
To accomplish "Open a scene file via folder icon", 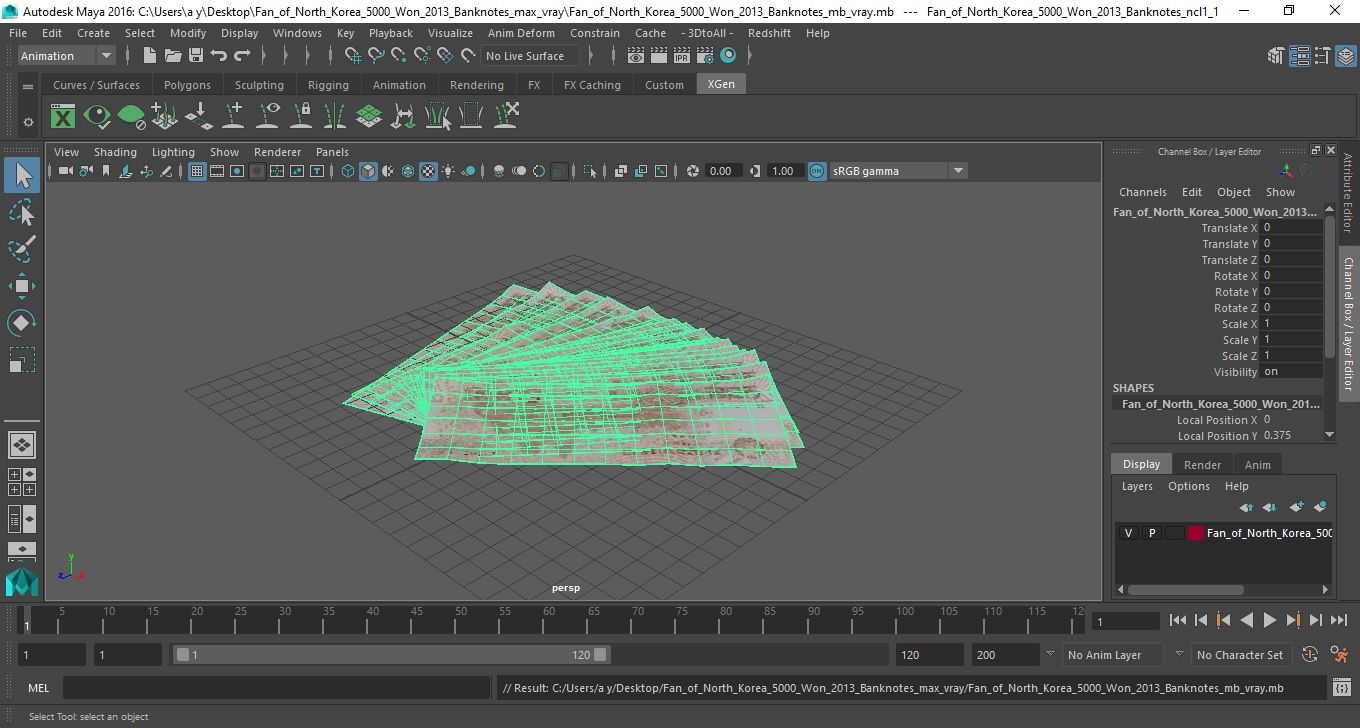I will [x=173, y=56].
